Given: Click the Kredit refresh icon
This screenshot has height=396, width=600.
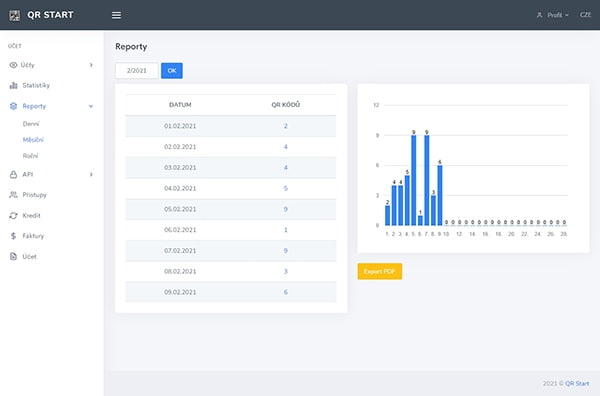Looking at the screenshot, I should pyautogui.click(x=13, y=215).
